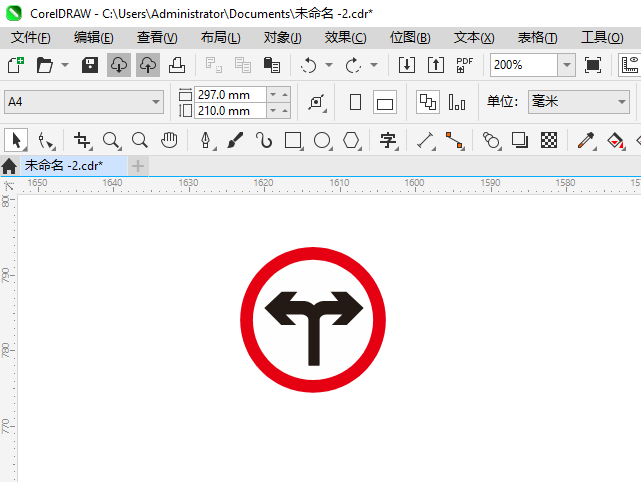Click the Print icon
The image size is (641, 482).
click(x=177, y=65)
